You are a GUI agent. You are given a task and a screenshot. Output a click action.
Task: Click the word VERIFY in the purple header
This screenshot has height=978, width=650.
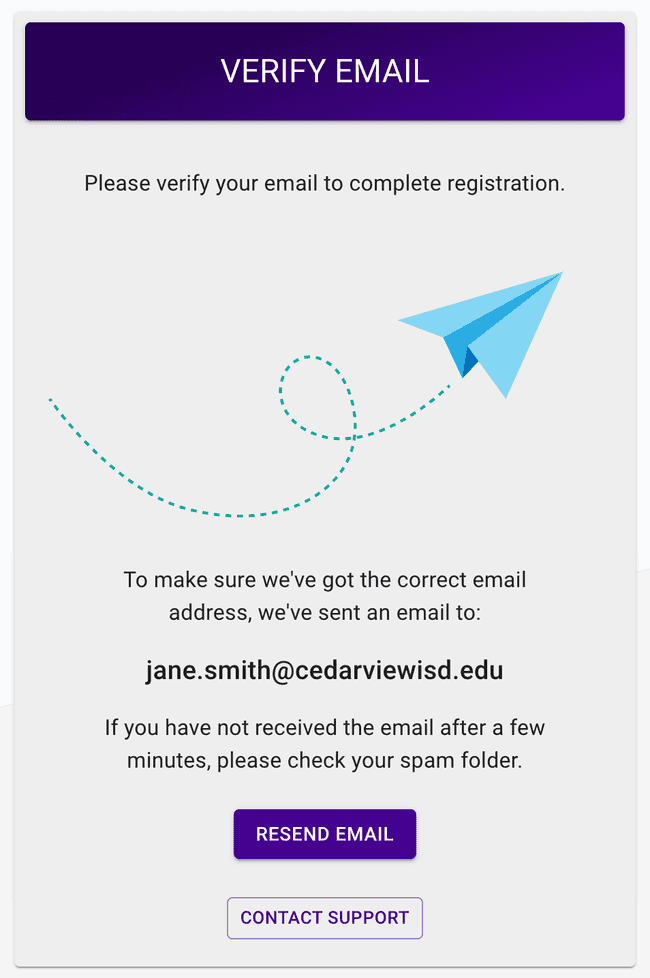click(x=267, y=71)
